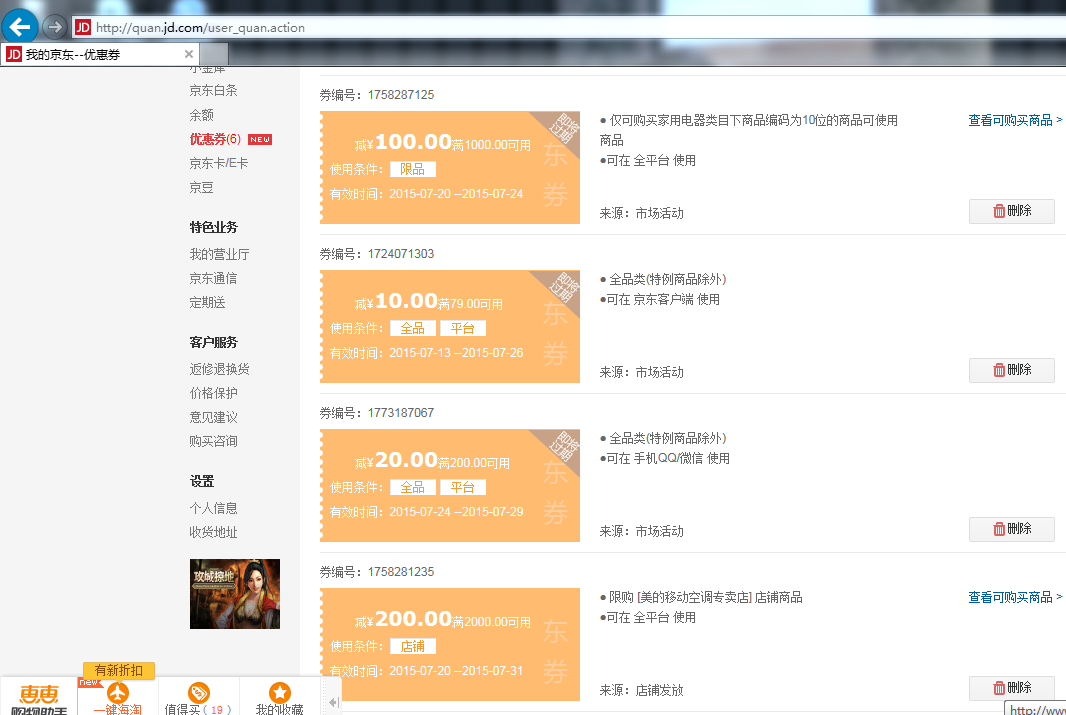Open a new blank browser tab

(215, 54)
